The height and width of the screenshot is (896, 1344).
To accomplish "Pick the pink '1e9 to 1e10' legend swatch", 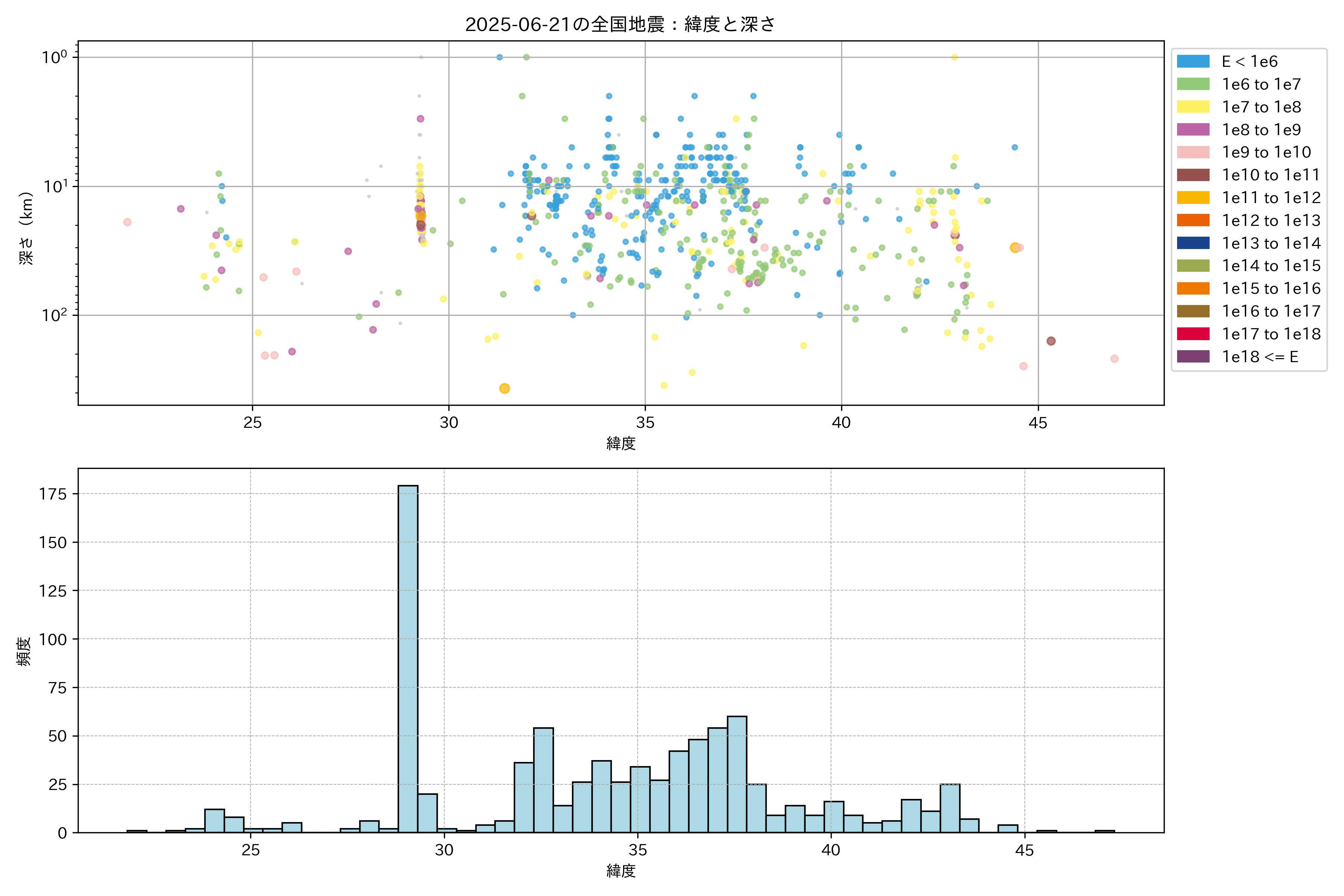I will (1193, 153).
